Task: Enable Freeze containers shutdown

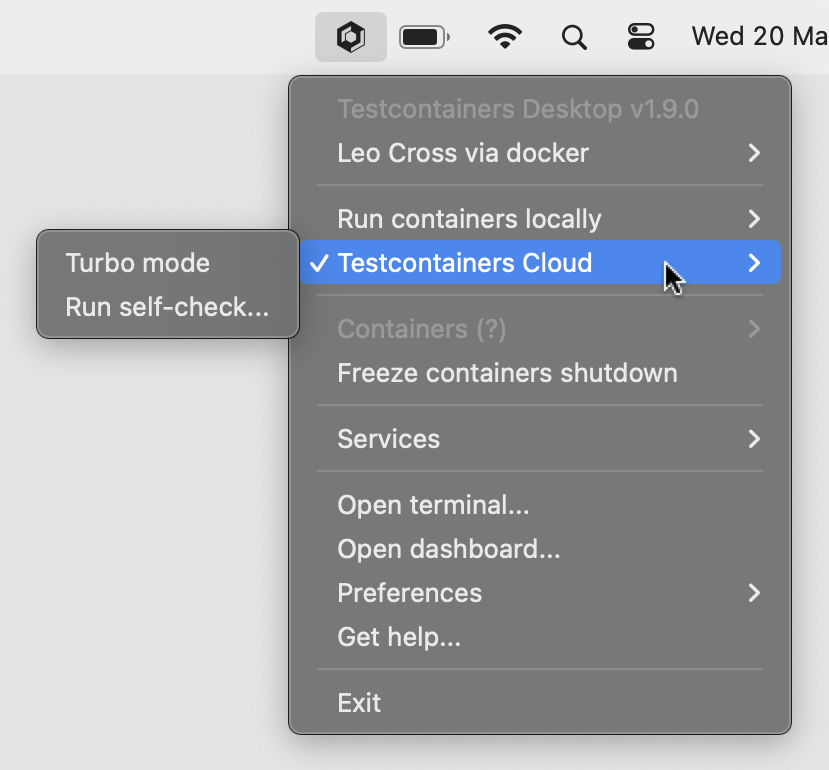Action: click(507, 373)
